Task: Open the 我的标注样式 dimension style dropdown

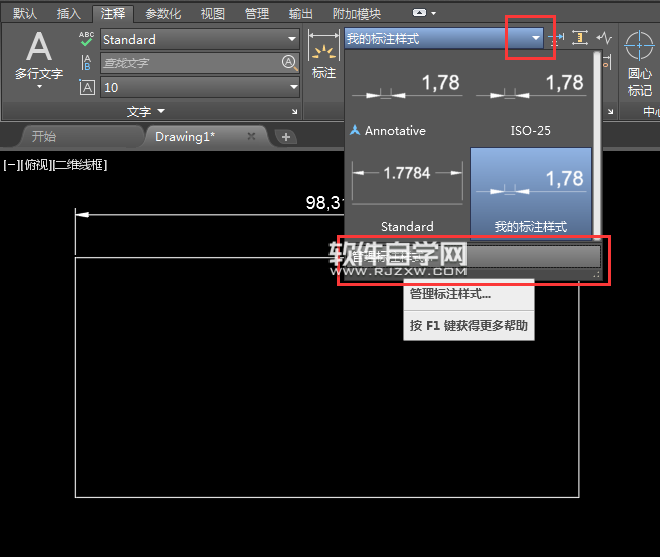Action: [536, 38]
